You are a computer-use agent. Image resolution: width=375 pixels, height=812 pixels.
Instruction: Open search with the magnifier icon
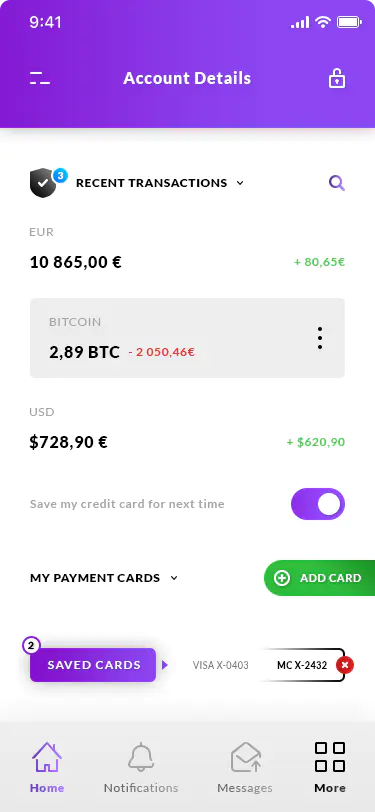[x=337, y=183]
